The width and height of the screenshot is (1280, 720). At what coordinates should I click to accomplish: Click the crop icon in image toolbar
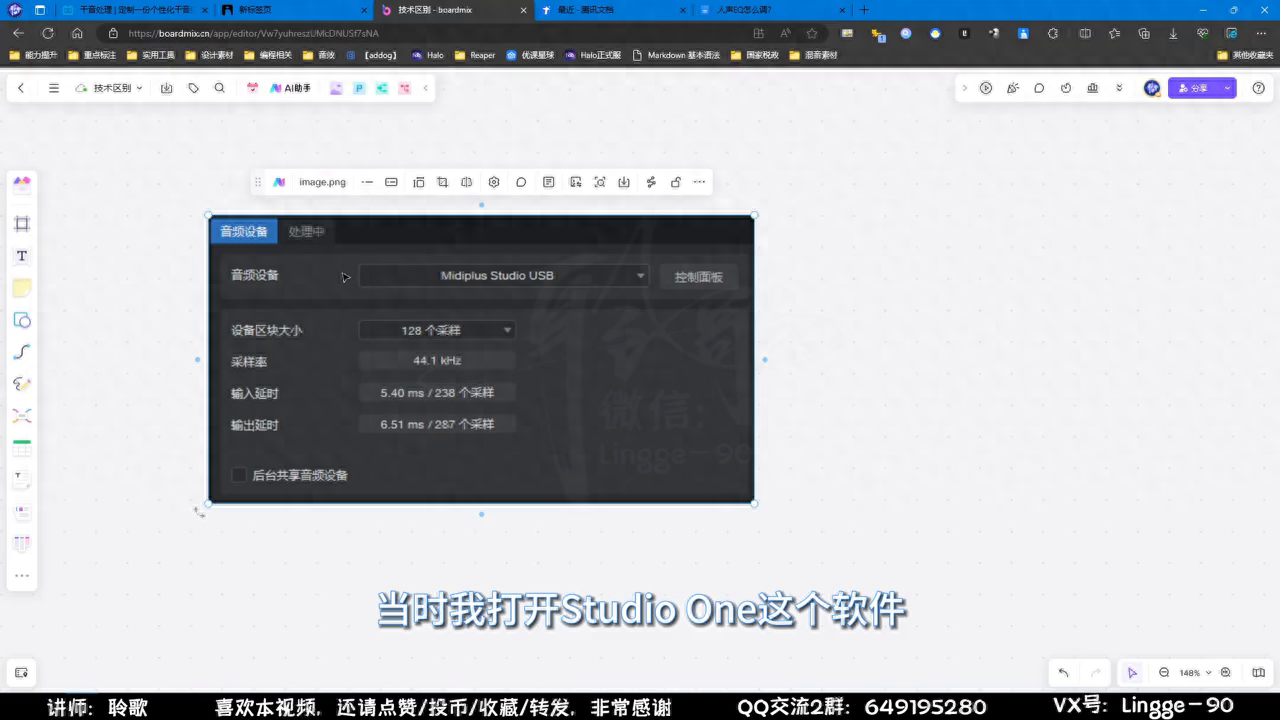coord(442,182)
